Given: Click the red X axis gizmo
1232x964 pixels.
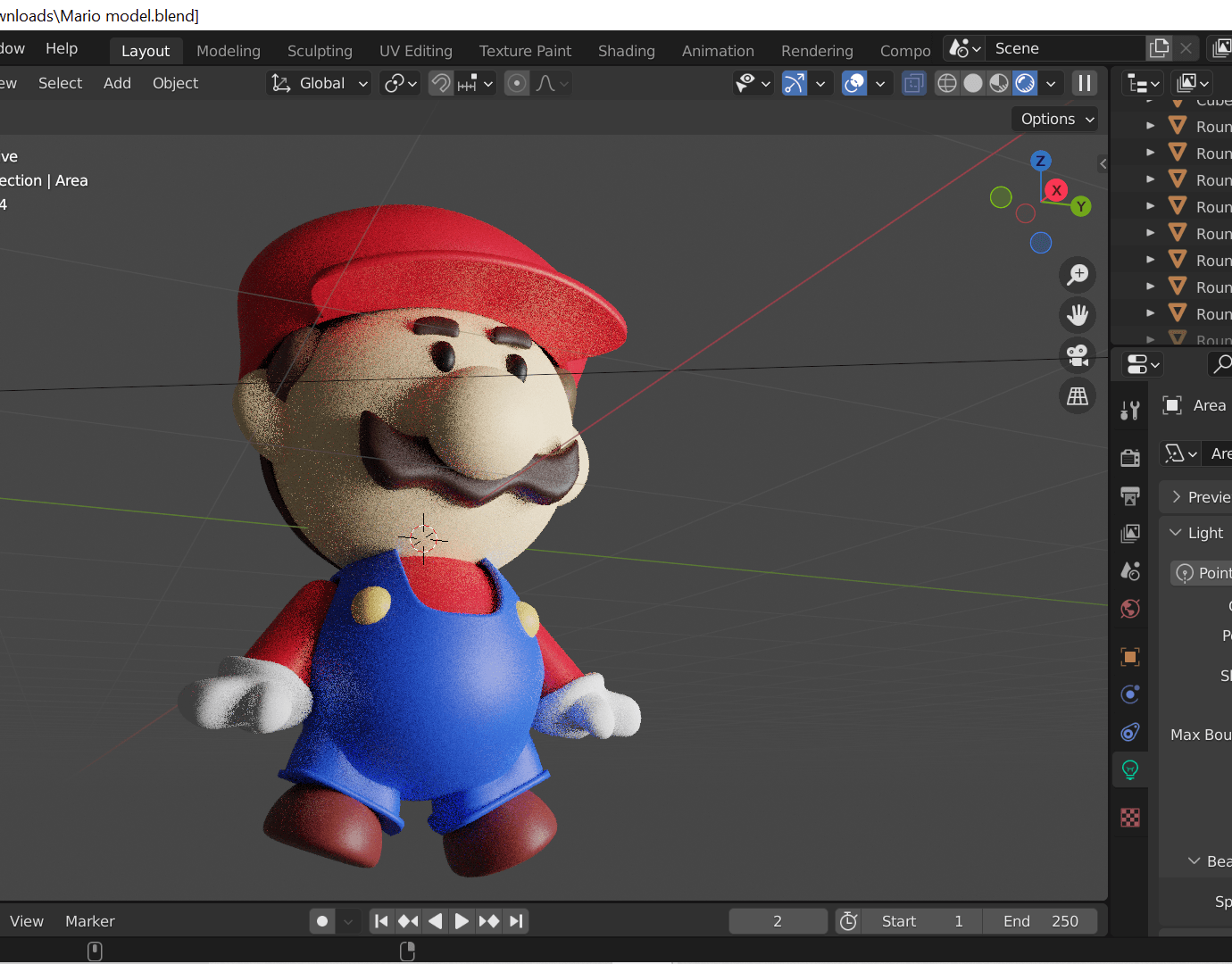Looking at the screenshot, I should [1057, 190].
